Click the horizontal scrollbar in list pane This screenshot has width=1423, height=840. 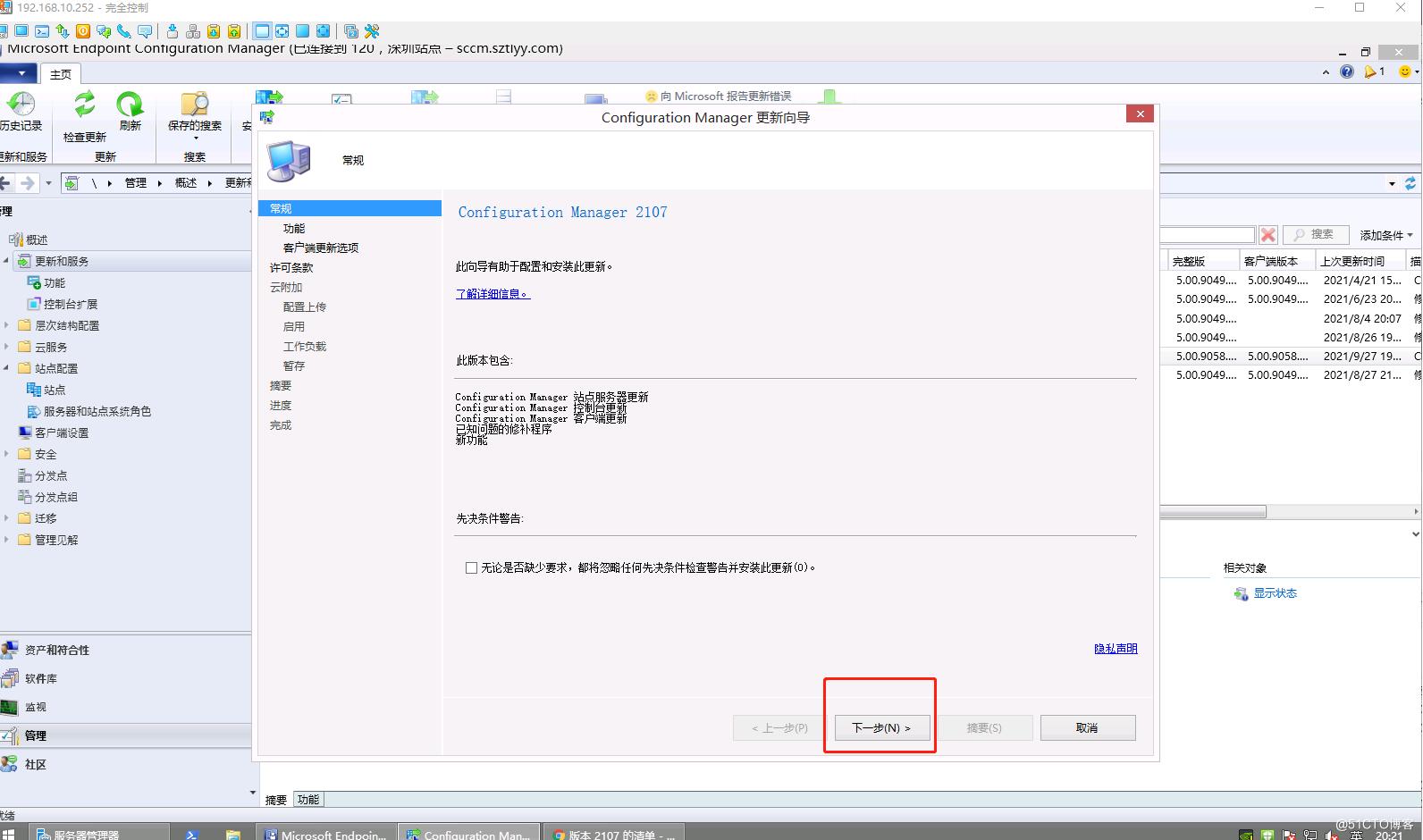[x=1213, y=512]
